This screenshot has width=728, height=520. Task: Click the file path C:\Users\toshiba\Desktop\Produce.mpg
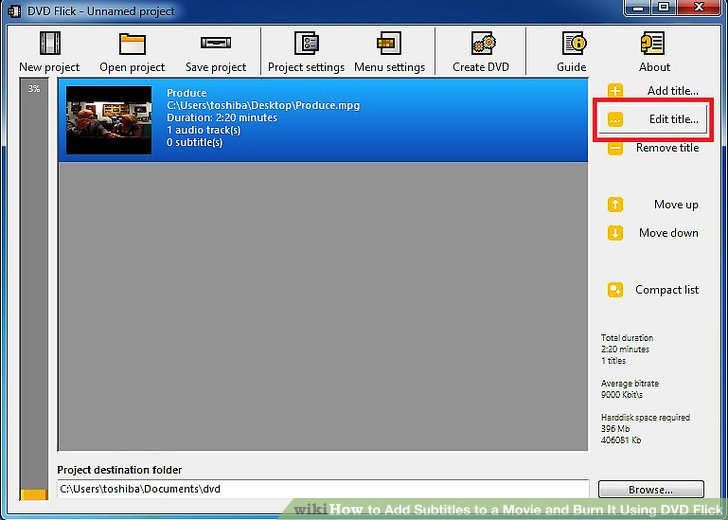click(263, 105)
